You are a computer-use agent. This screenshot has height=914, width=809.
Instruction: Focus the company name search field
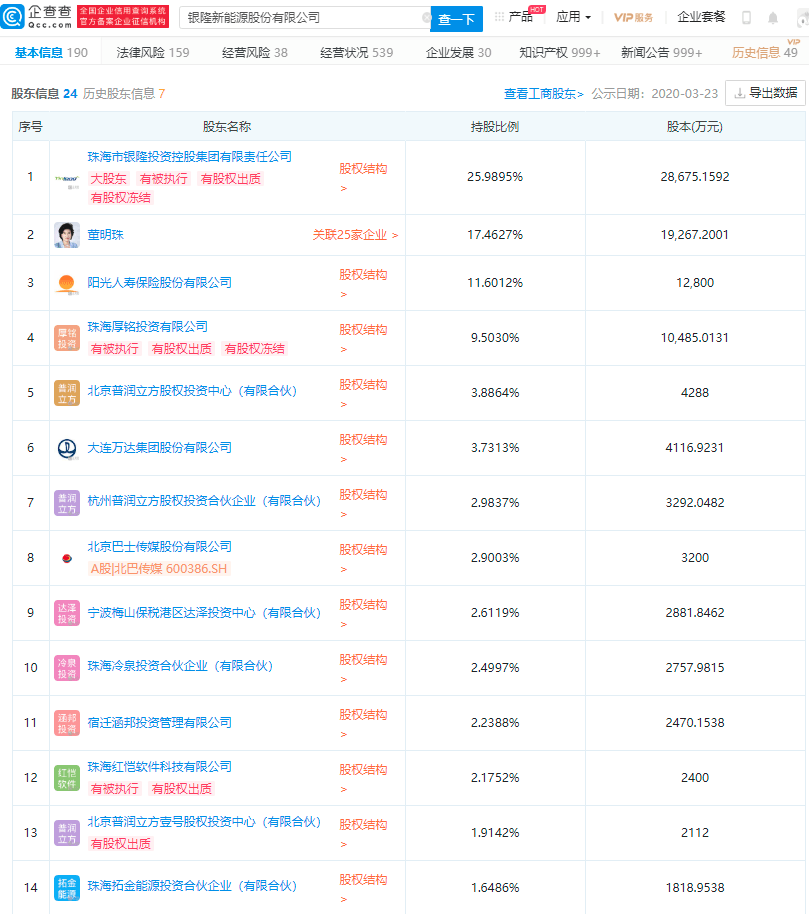pyautogui.click(x=303, y=18)
